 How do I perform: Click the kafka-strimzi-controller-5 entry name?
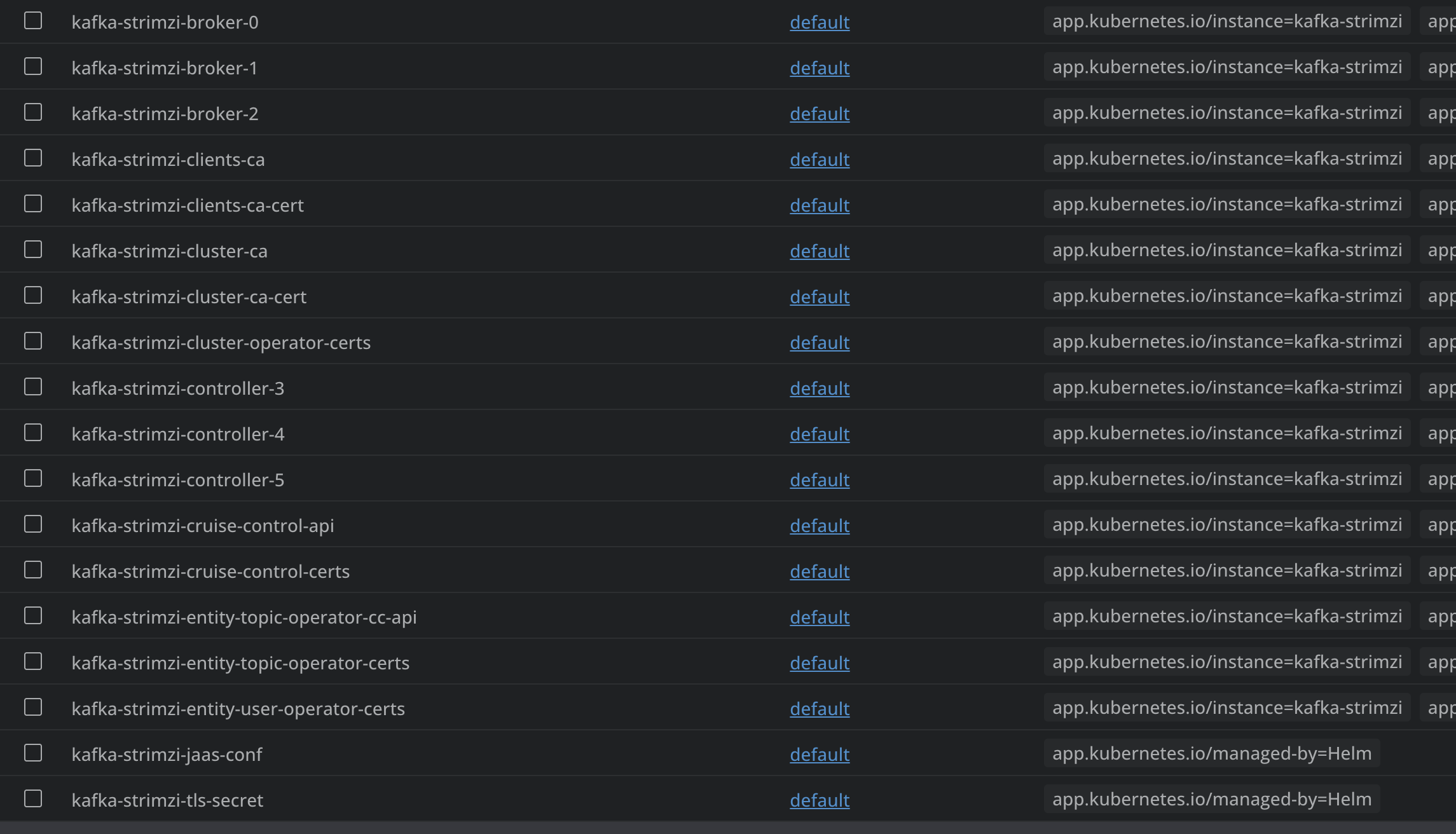(178, 480)
